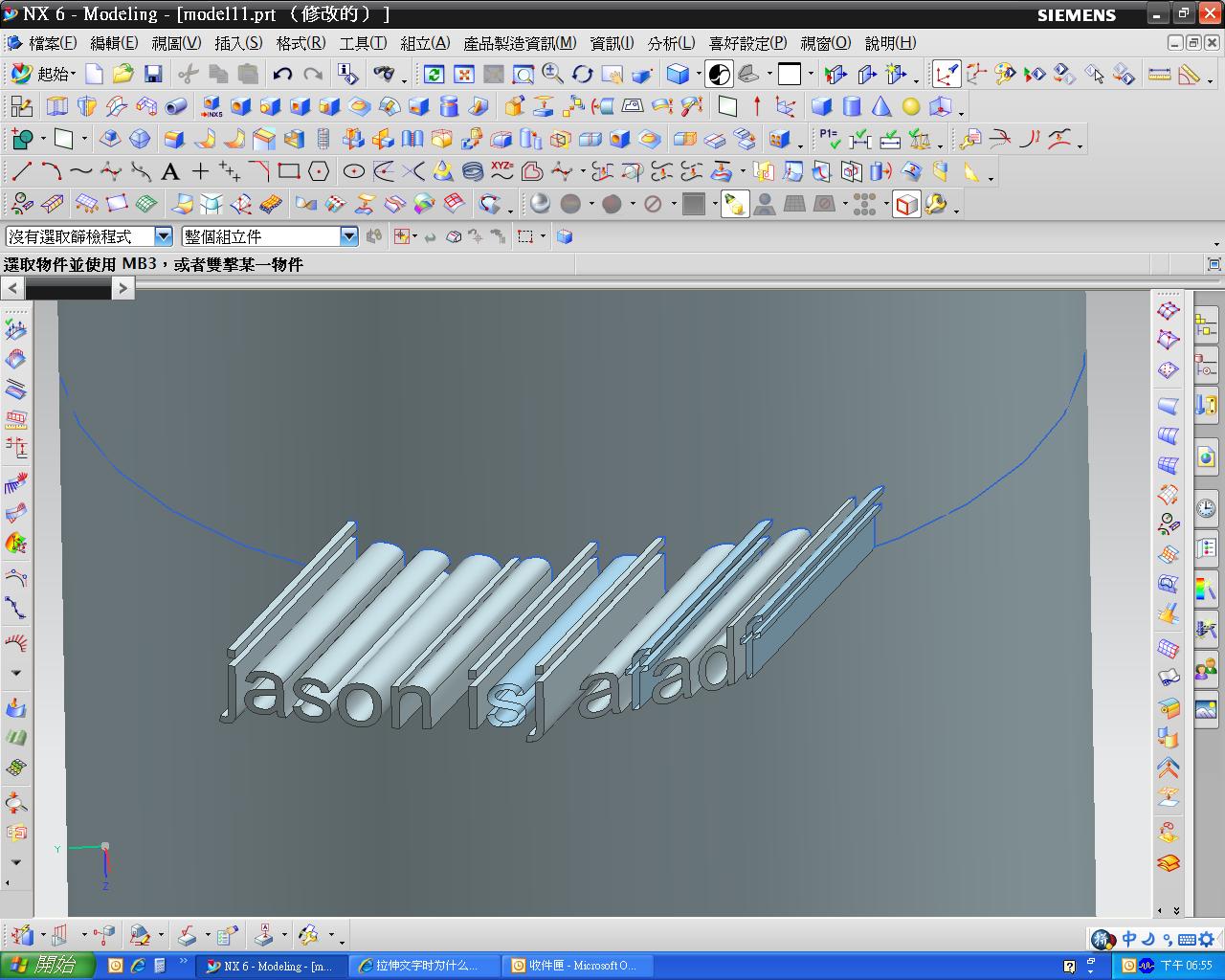The image size is (1225, 980).
Task: Insert a yellow Sphere primitive
Action: (x=910, y=106)
